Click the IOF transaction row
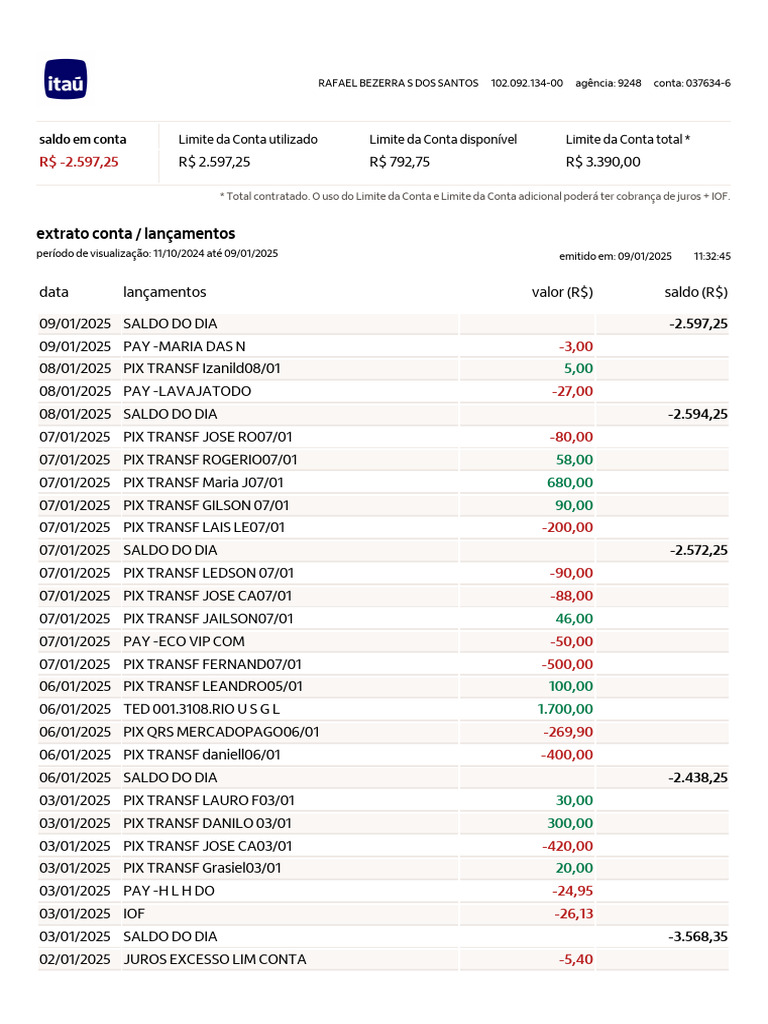Viewport: 768px width, 1024px height. 134,913
